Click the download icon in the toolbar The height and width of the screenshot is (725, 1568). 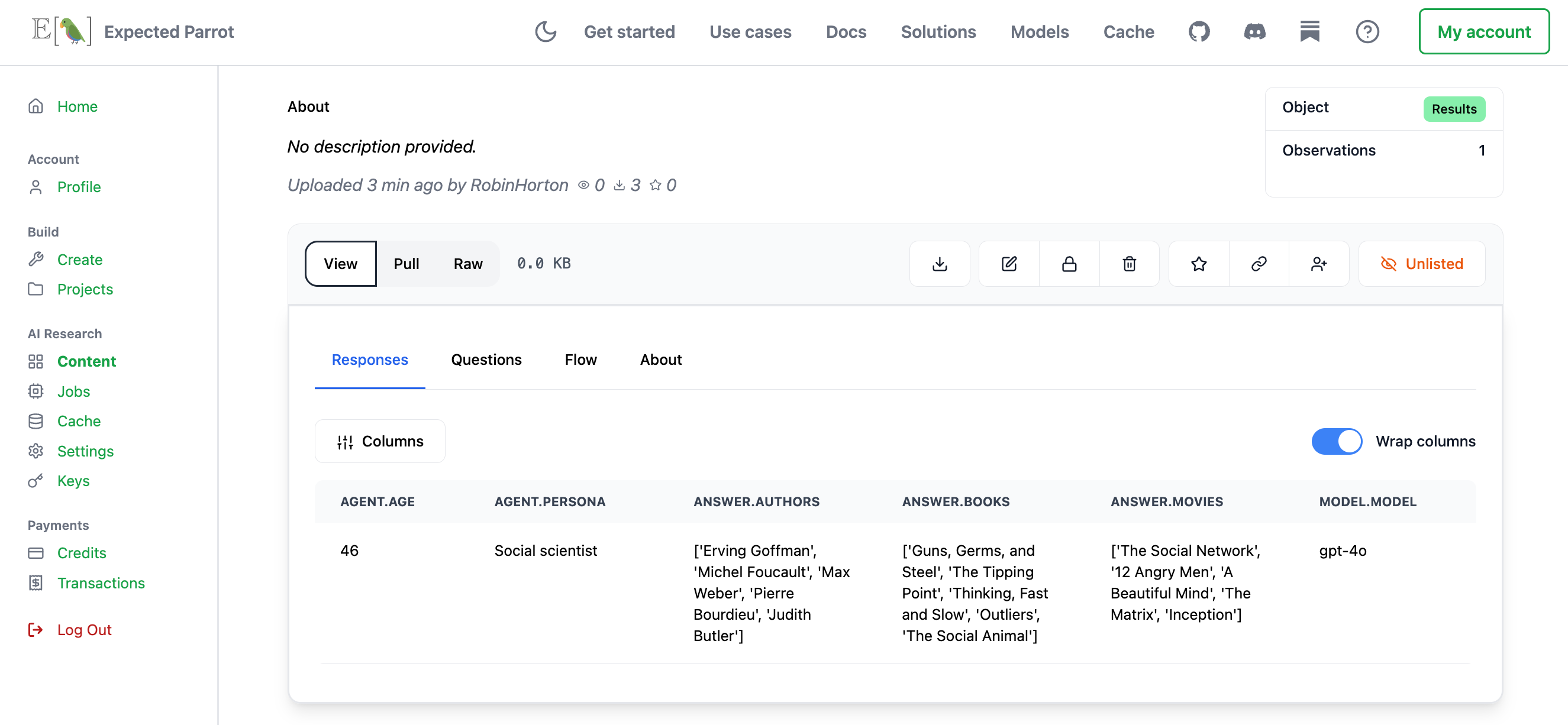pos(939,263)
